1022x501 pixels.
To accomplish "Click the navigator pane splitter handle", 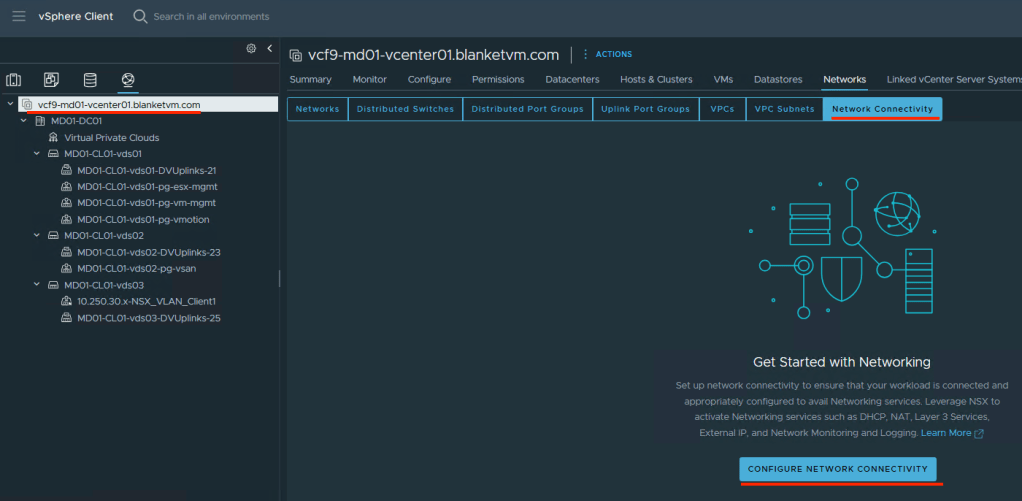I will pyautogui.click(x=280, y=279).
